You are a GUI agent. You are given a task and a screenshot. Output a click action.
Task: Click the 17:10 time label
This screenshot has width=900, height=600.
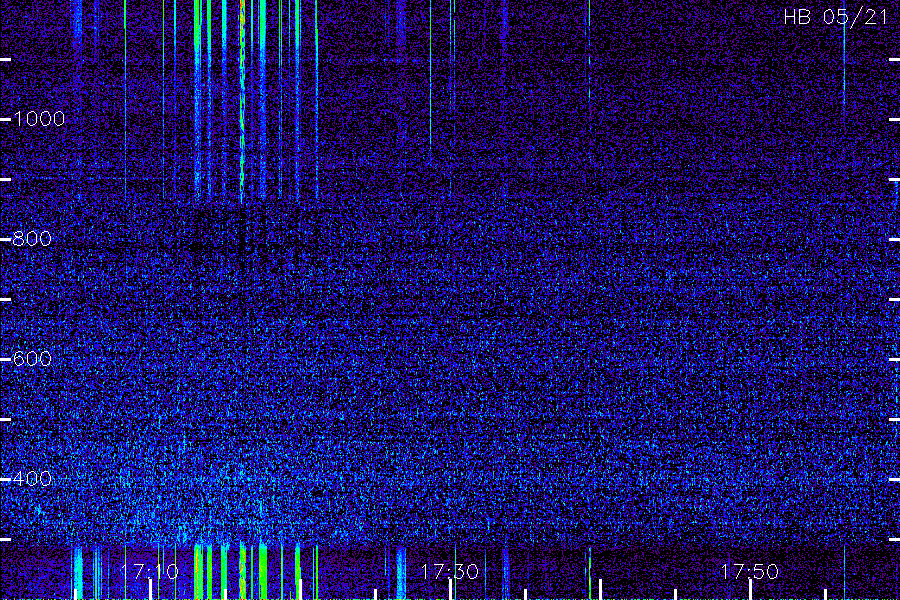[150, 571]
